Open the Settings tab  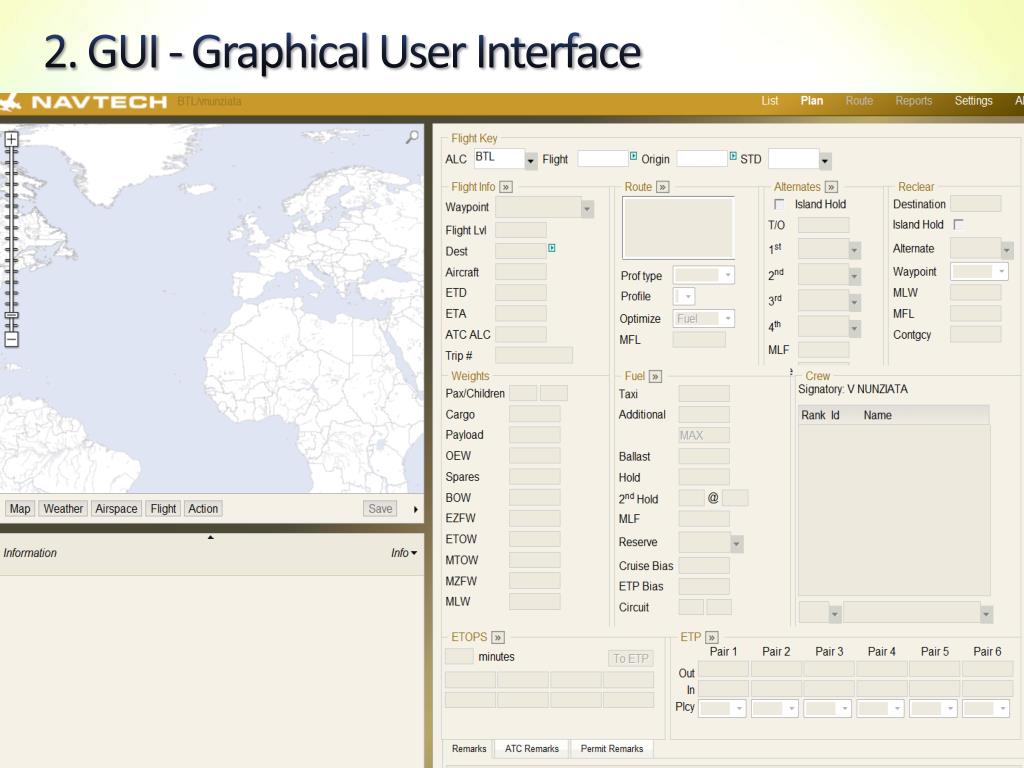click(973, 101)
